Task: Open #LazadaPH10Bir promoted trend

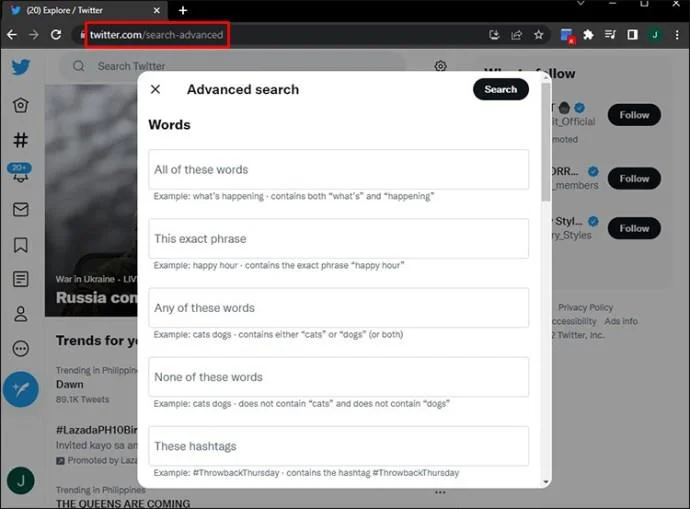Action: (x=97, y=430)
